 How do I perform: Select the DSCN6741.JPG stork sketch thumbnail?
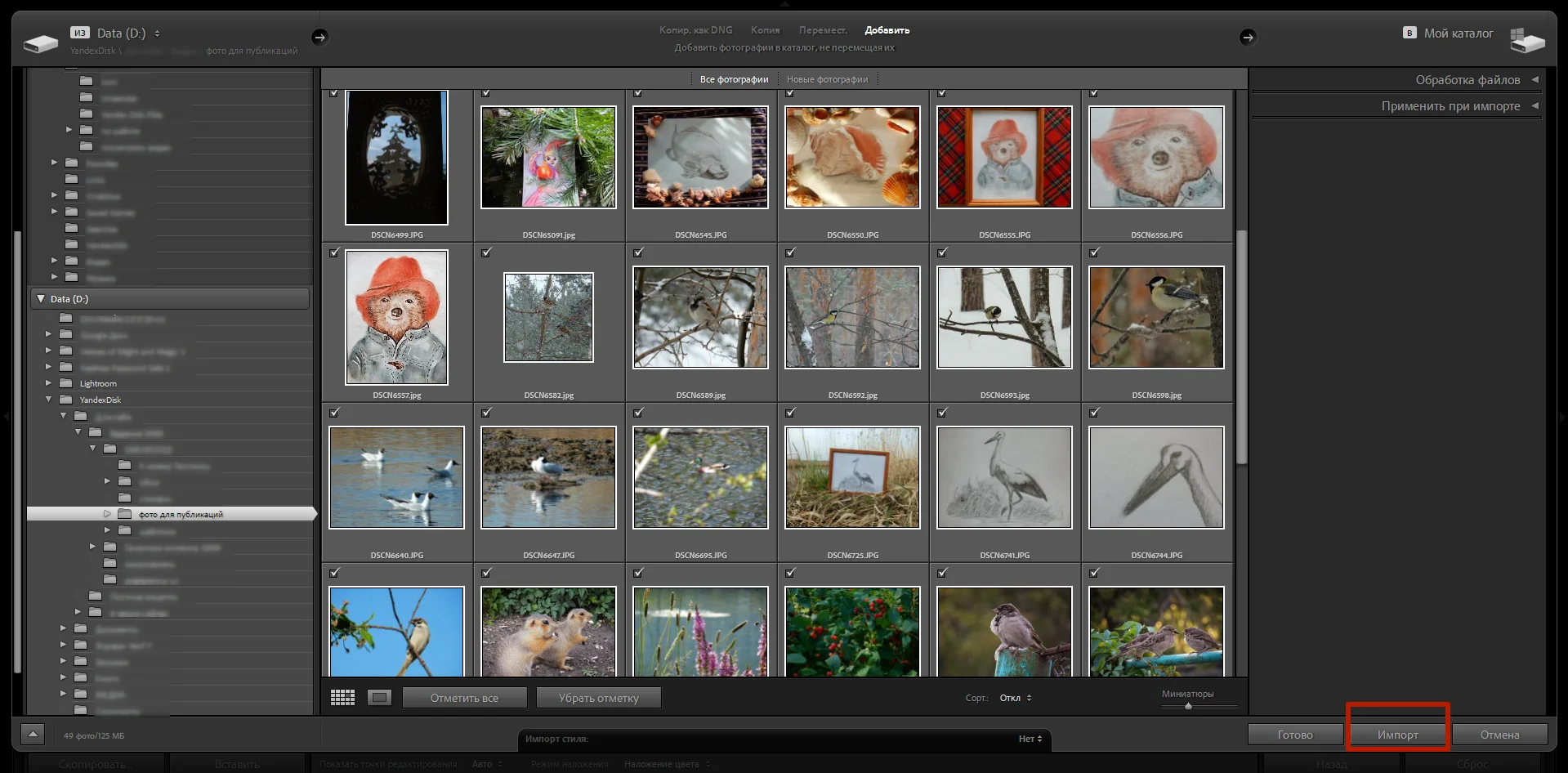pos(1004,478)
